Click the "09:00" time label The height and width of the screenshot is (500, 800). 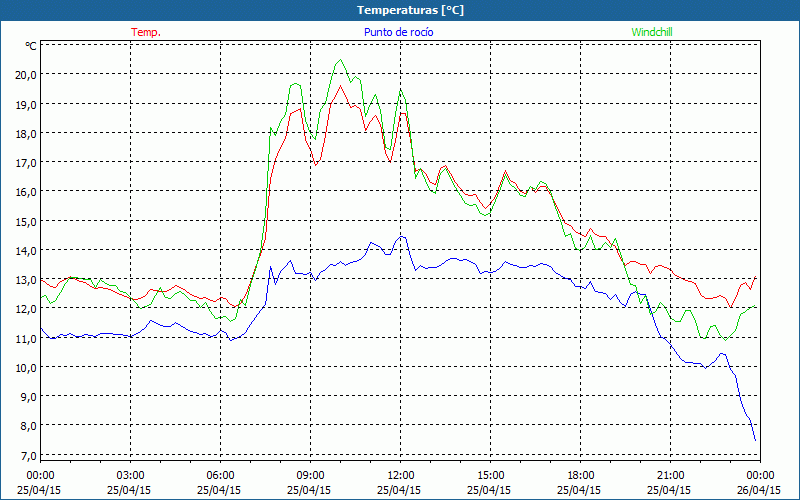[x=310, y=476]
